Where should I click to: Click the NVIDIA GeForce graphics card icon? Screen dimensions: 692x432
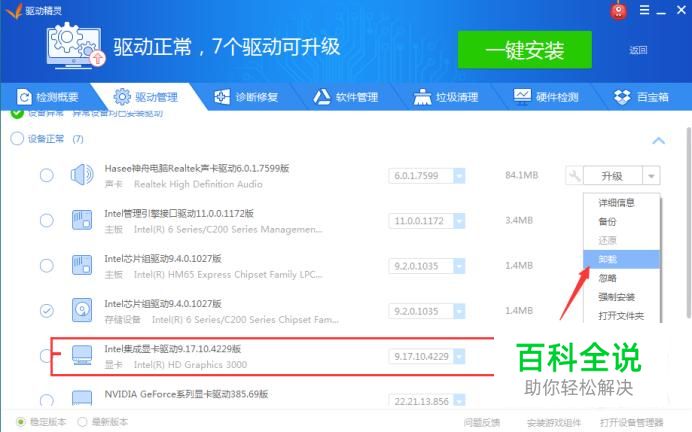tap(82, 398)
